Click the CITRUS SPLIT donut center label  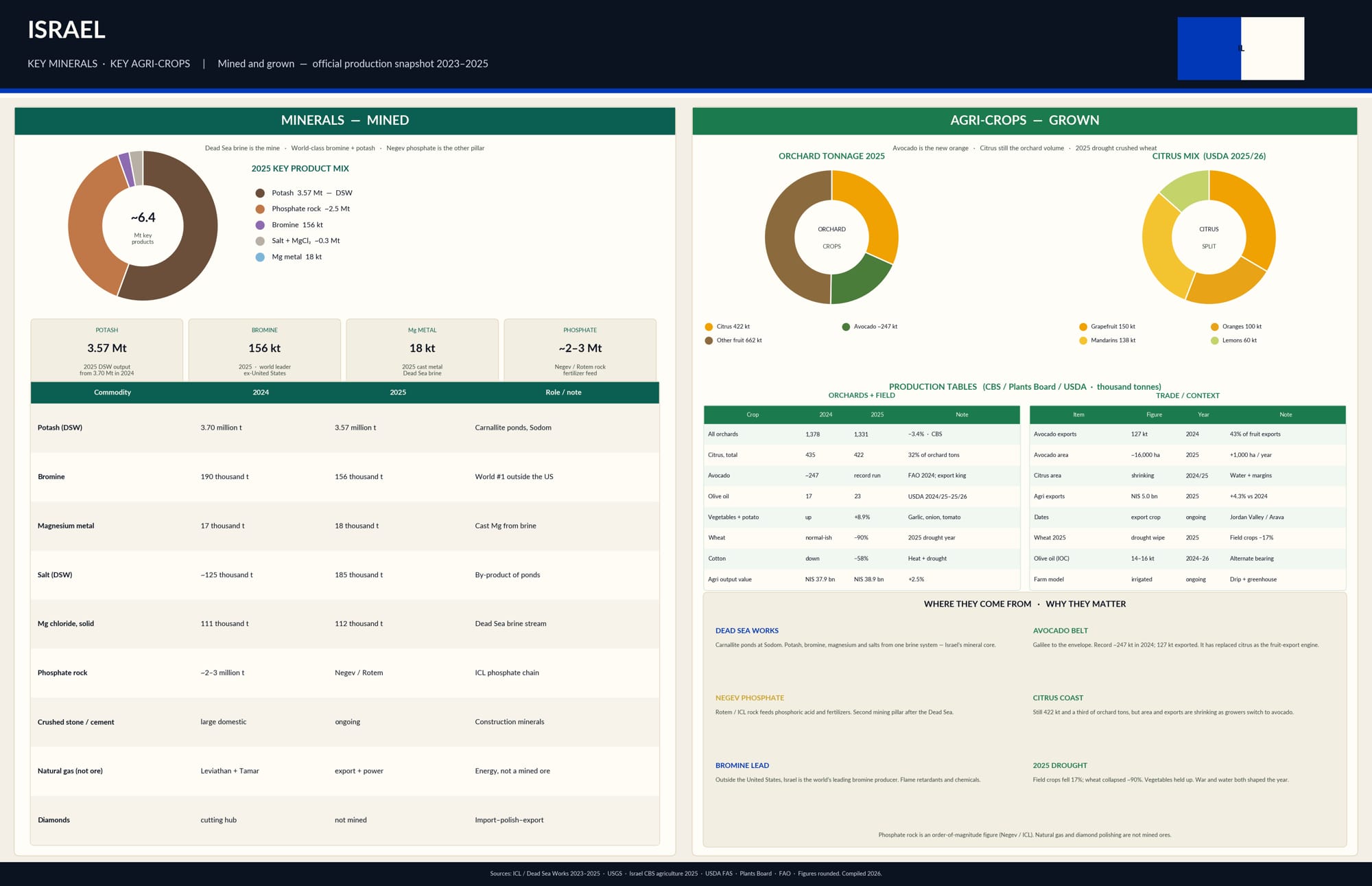coord(1209,237)
